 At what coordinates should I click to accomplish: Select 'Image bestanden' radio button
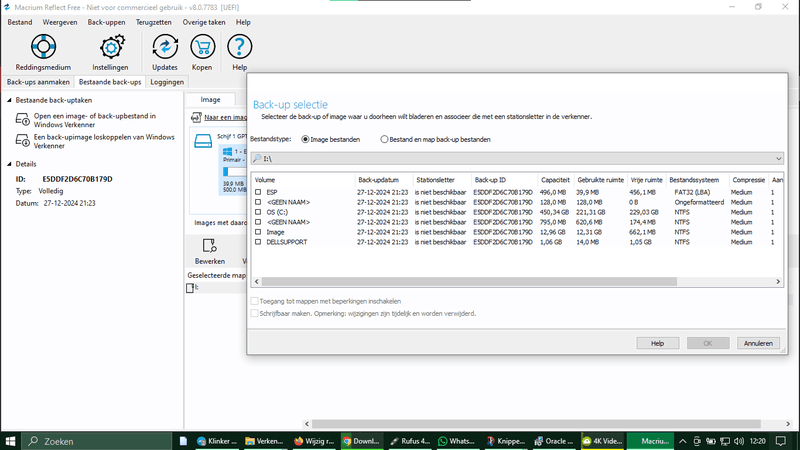(x=305, y=139)
